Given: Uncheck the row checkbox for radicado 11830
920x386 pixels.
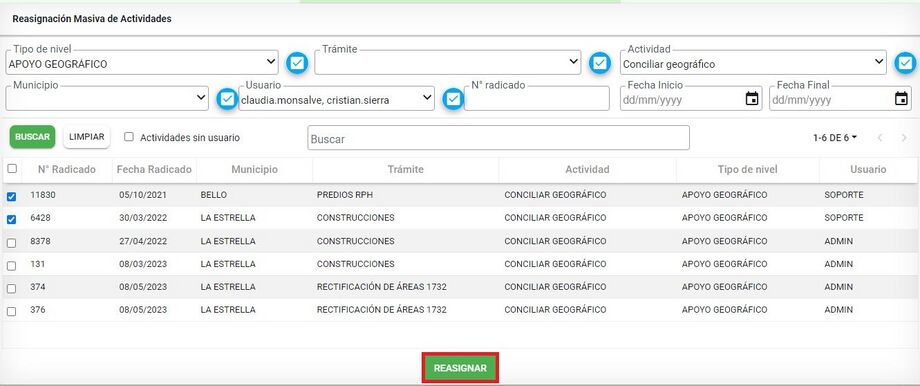Looking at the screenshot, I should click(12, 197).
